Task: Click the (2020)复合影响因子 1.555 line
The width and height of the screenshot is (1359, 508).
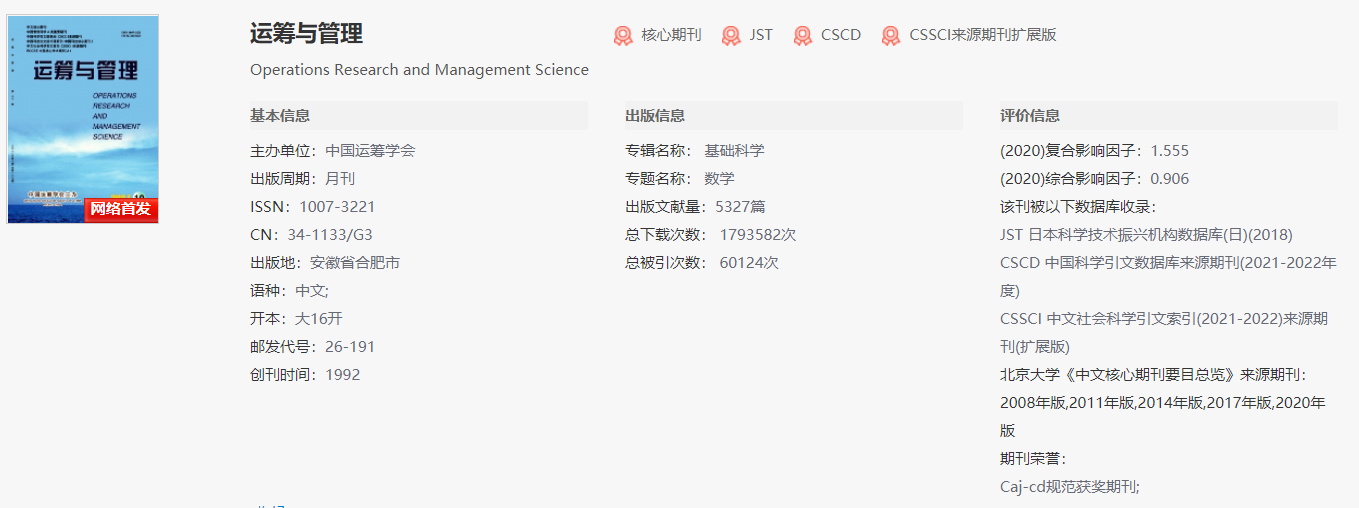Action: click(1094, 151)
